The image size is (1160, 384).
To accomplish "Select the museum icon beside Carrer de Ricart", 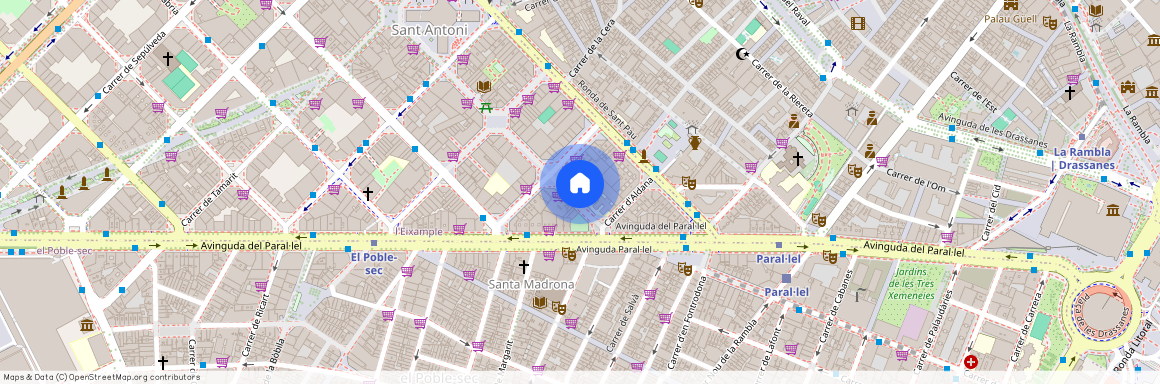I will tap(87, 325).
